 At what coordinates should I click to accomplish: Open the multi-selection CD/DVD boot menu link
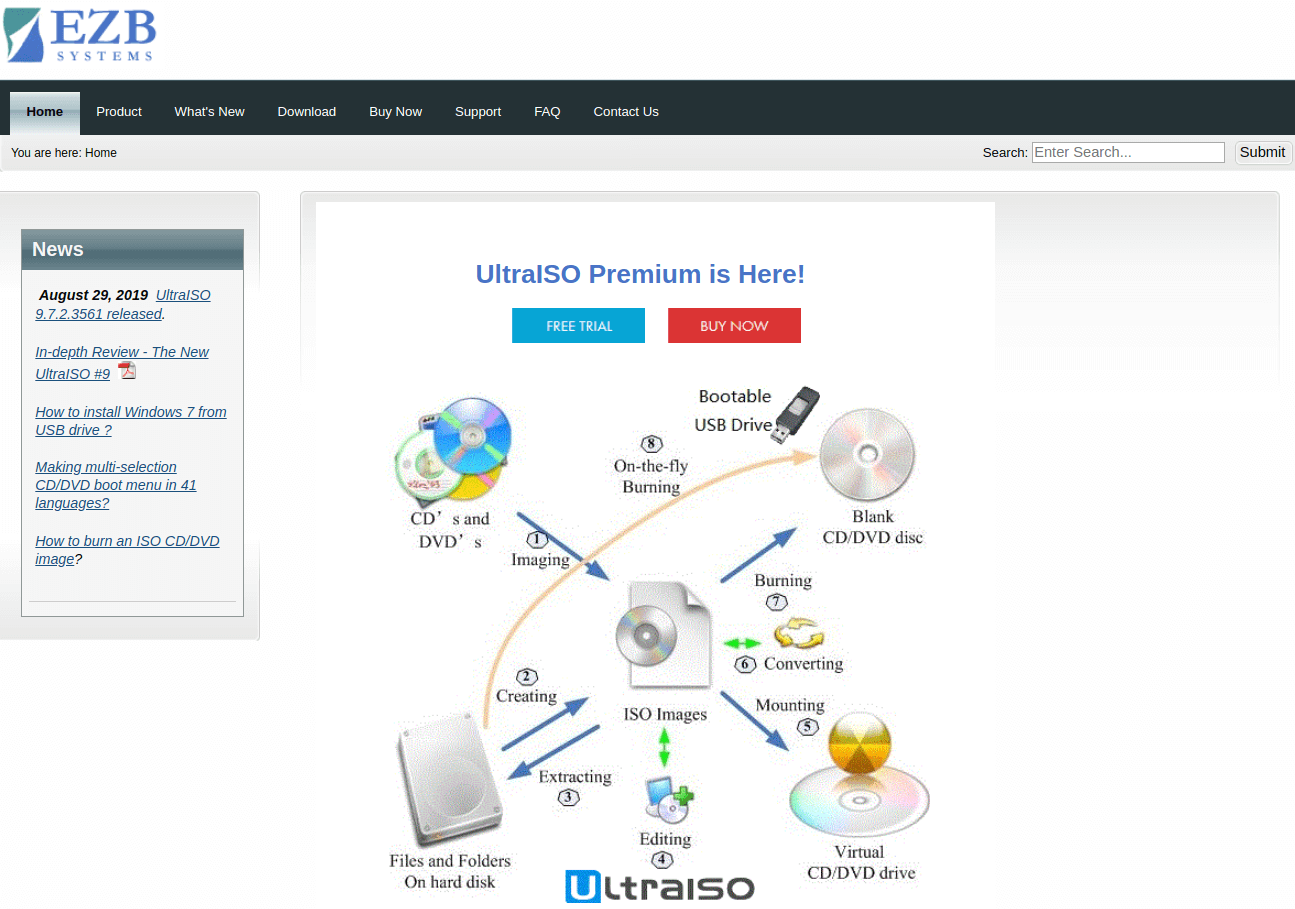click(x=116, y=485)
